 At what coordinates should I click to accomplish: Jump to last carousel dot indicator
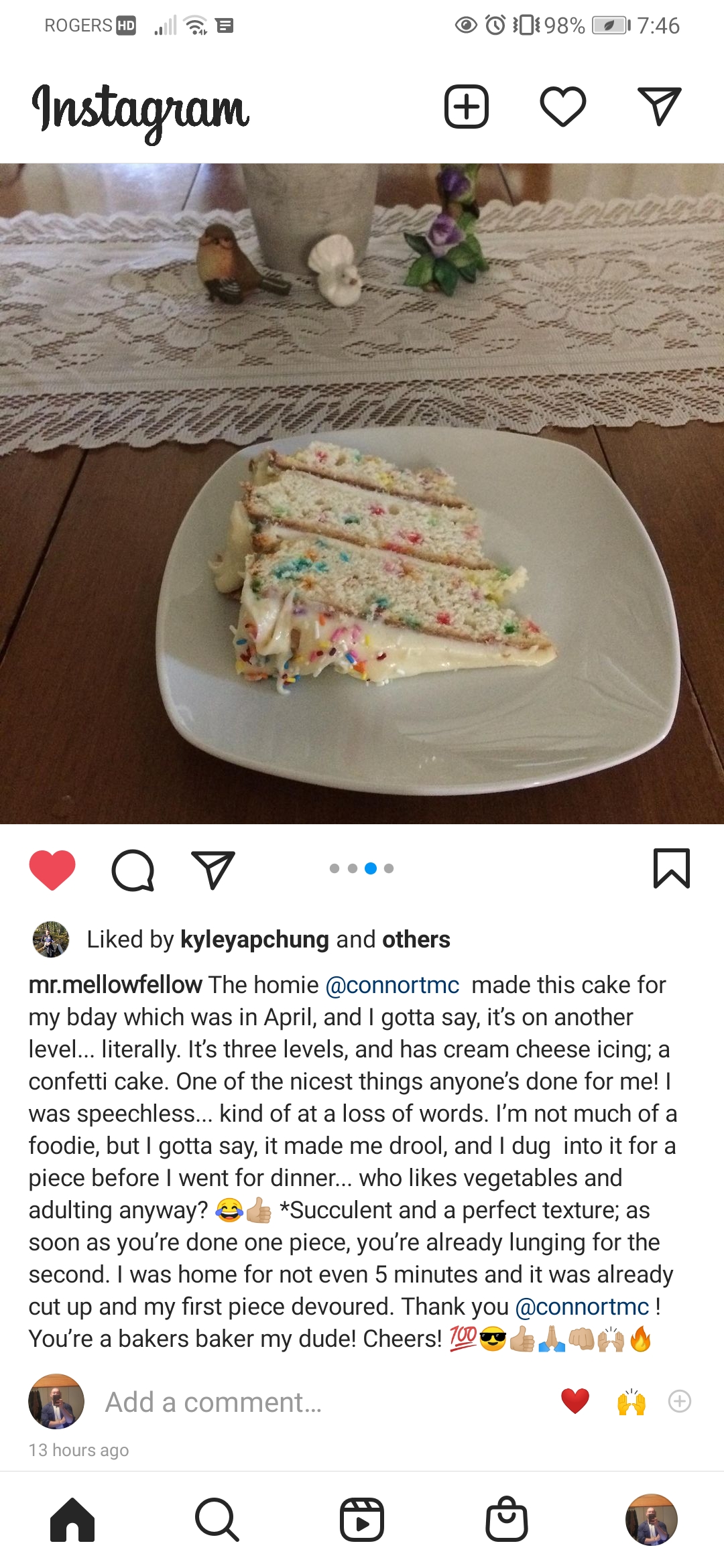[389, 868]
